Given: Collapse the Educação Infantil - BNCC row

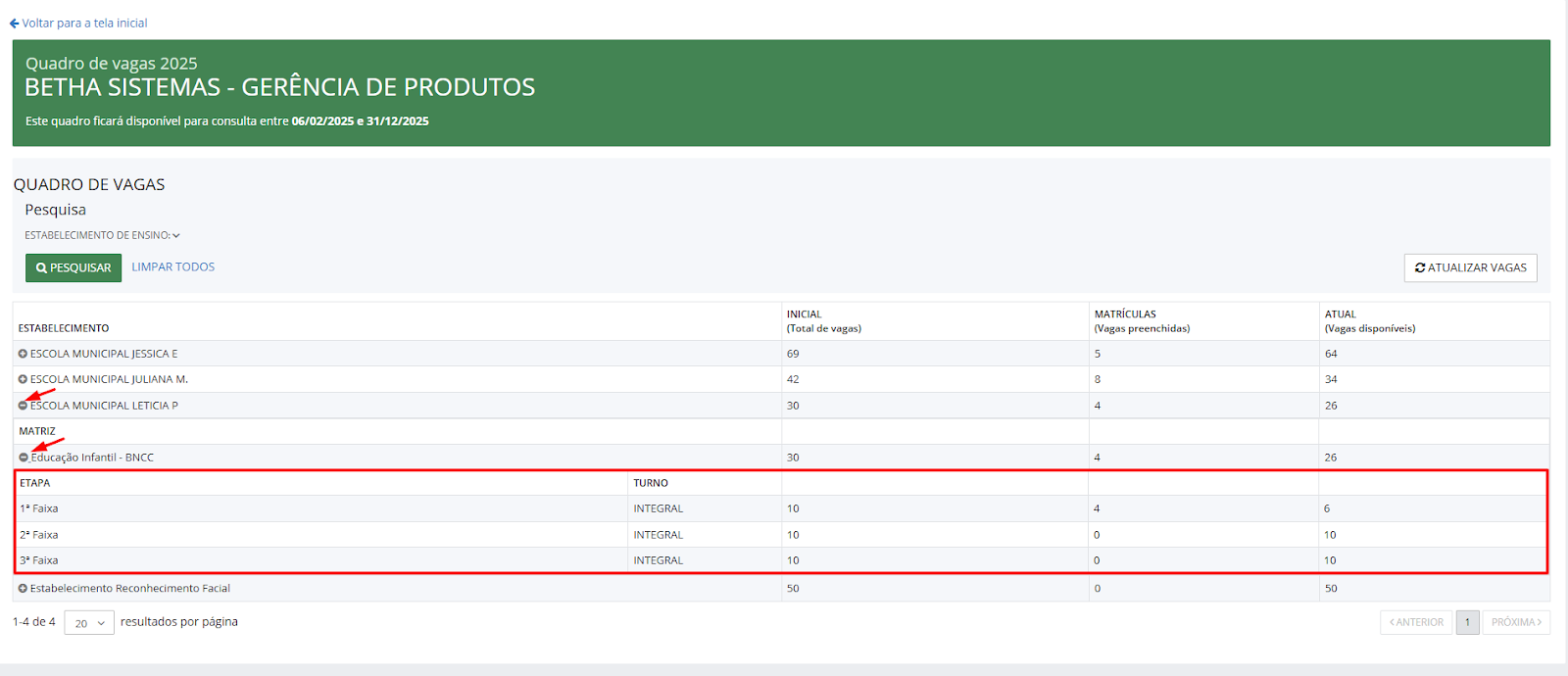Looking at the screenshot, I should (24, 458).
